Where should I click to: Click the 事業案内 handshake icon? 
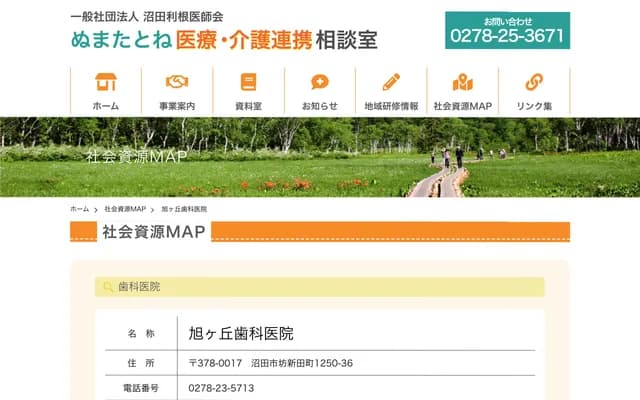coord(177,82)
